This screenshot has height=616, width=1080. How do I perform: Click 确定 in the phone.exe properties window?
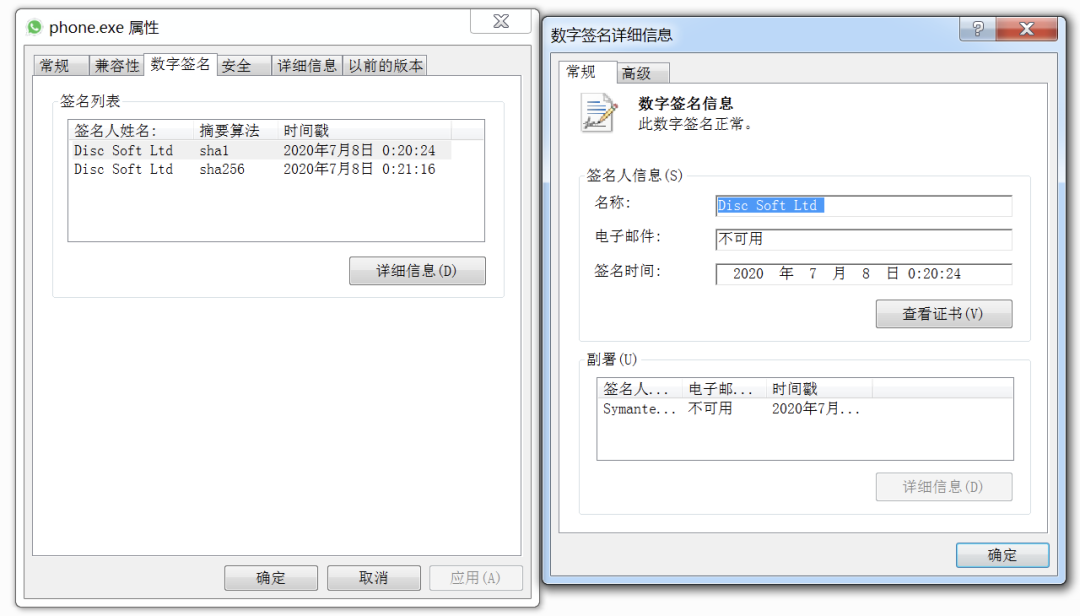[x=271, y=577]
